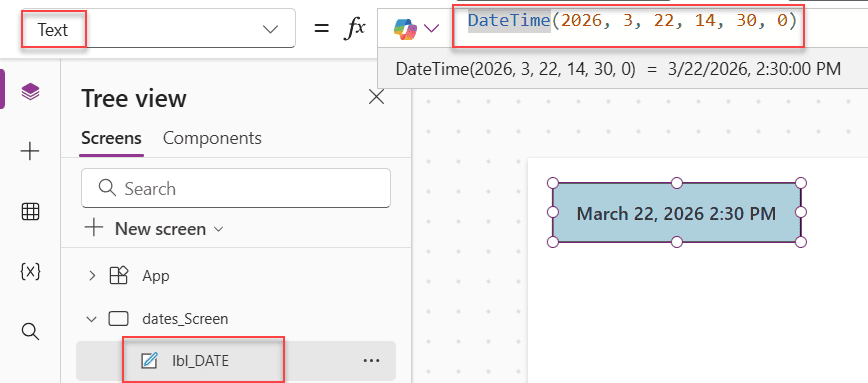Expand the App tree node
The width and height of the screenshot is (868, 383).
point(92,276)
